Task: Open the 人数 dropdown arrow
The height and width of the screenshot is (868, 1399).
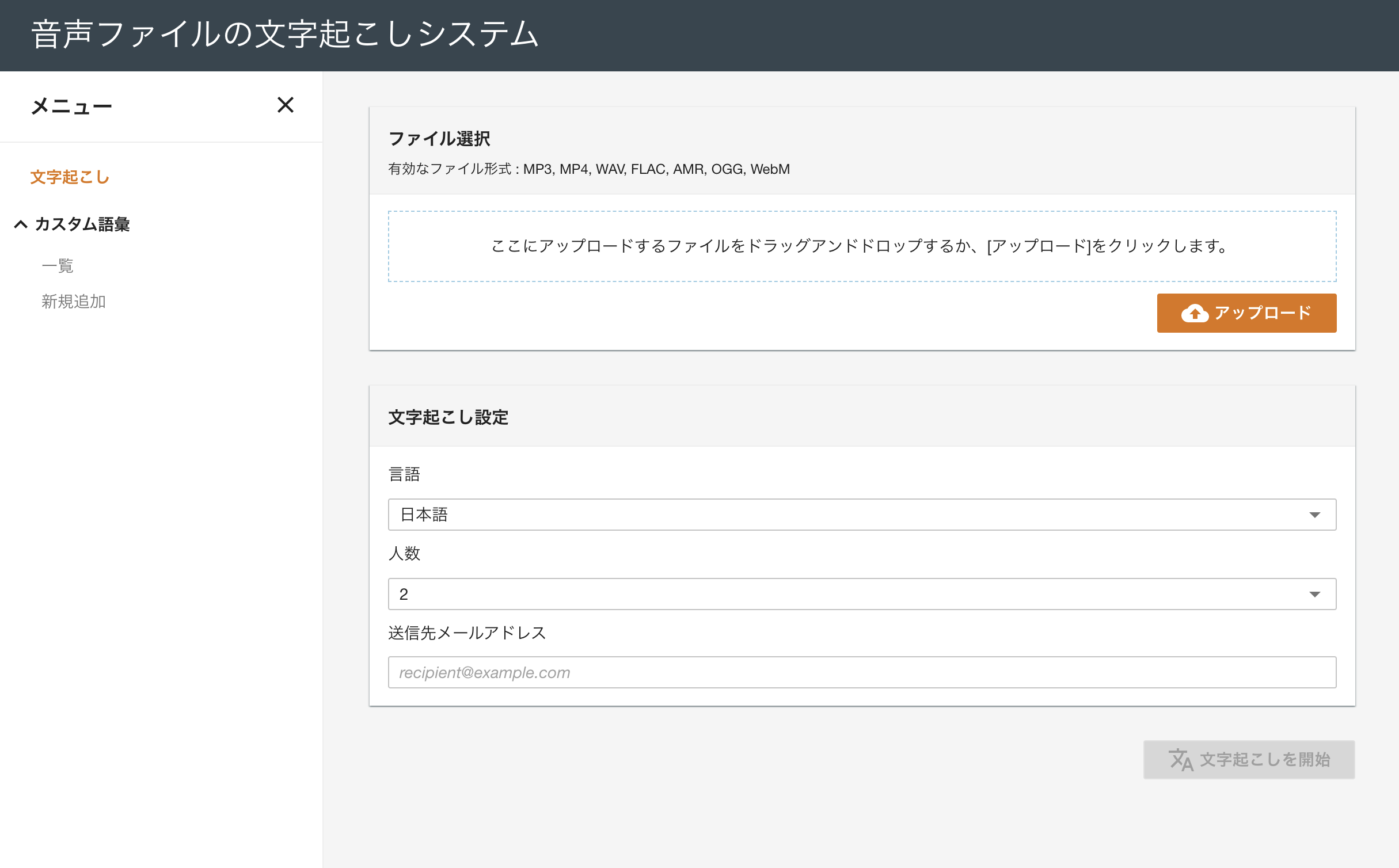Action: tap(1314, 594)
